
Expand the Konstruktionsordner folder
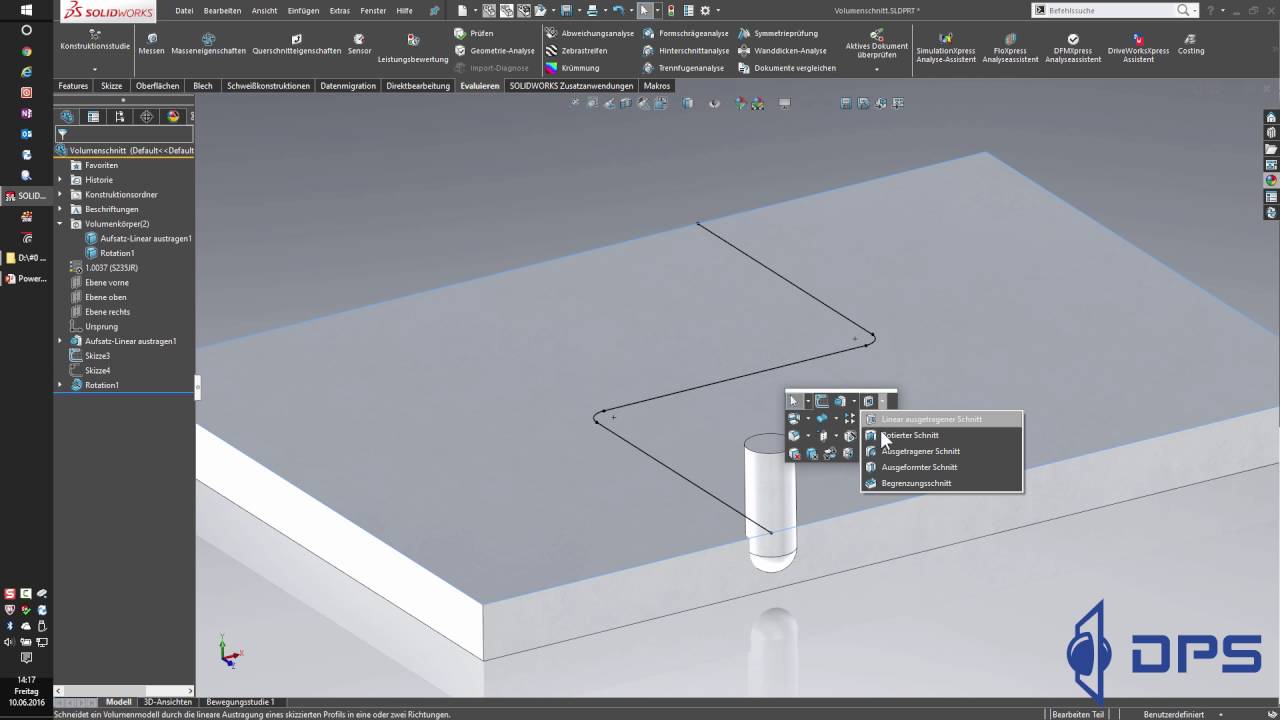(x=60, y=194)
